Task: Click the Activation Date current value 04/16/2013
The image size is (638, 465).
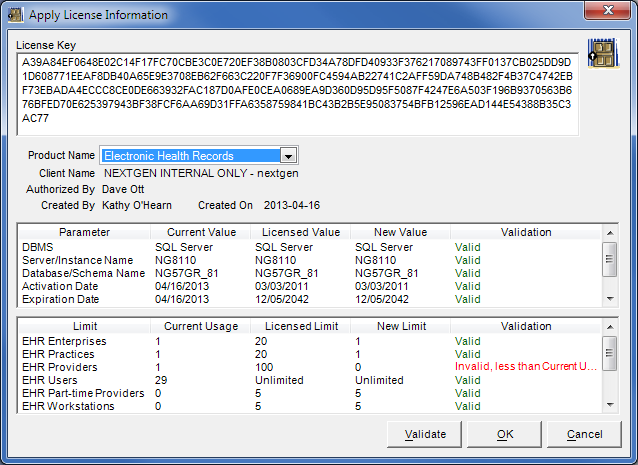Action: (x=182, y=286)
